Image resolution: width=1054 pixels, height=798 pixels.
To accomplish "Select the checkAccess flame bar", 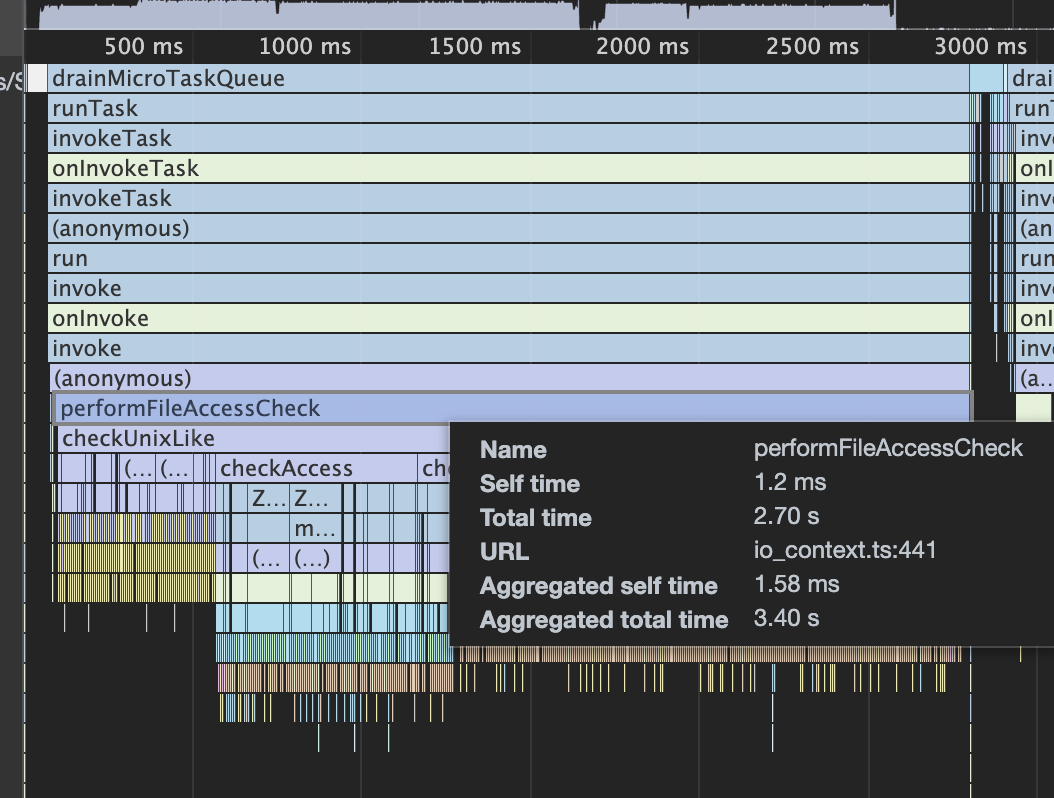I will coord(316,468).
